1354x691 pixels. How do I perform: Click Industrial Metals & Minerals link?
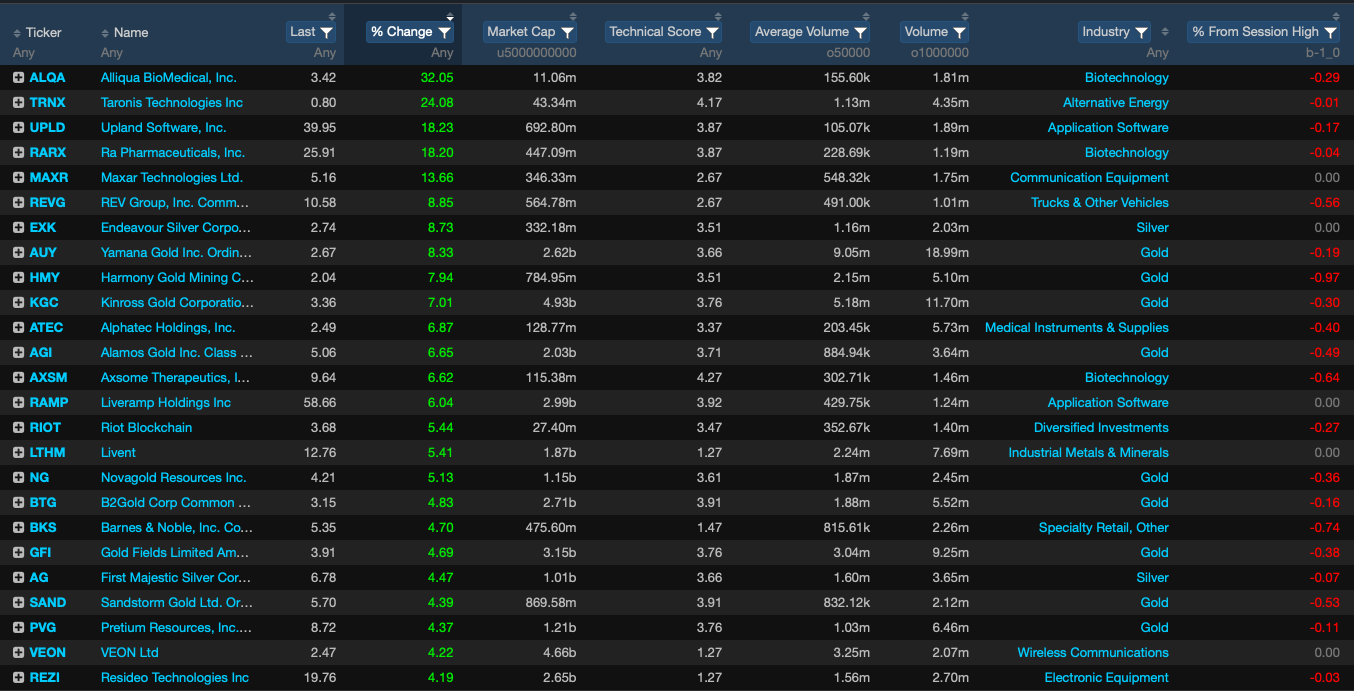click(1088, 453)
